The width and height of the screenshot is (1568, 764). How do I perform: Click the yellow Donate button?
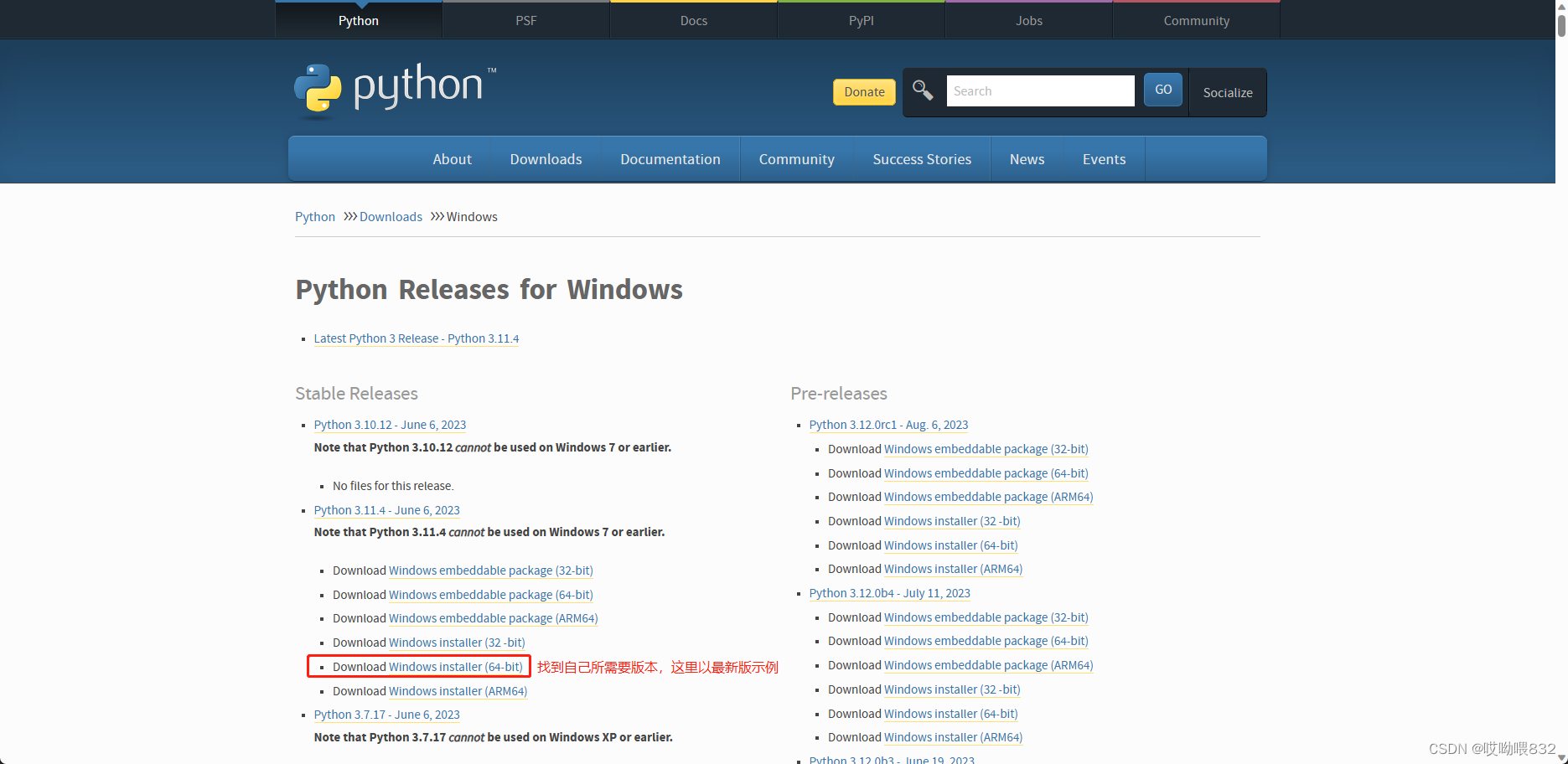pos(864,92)
